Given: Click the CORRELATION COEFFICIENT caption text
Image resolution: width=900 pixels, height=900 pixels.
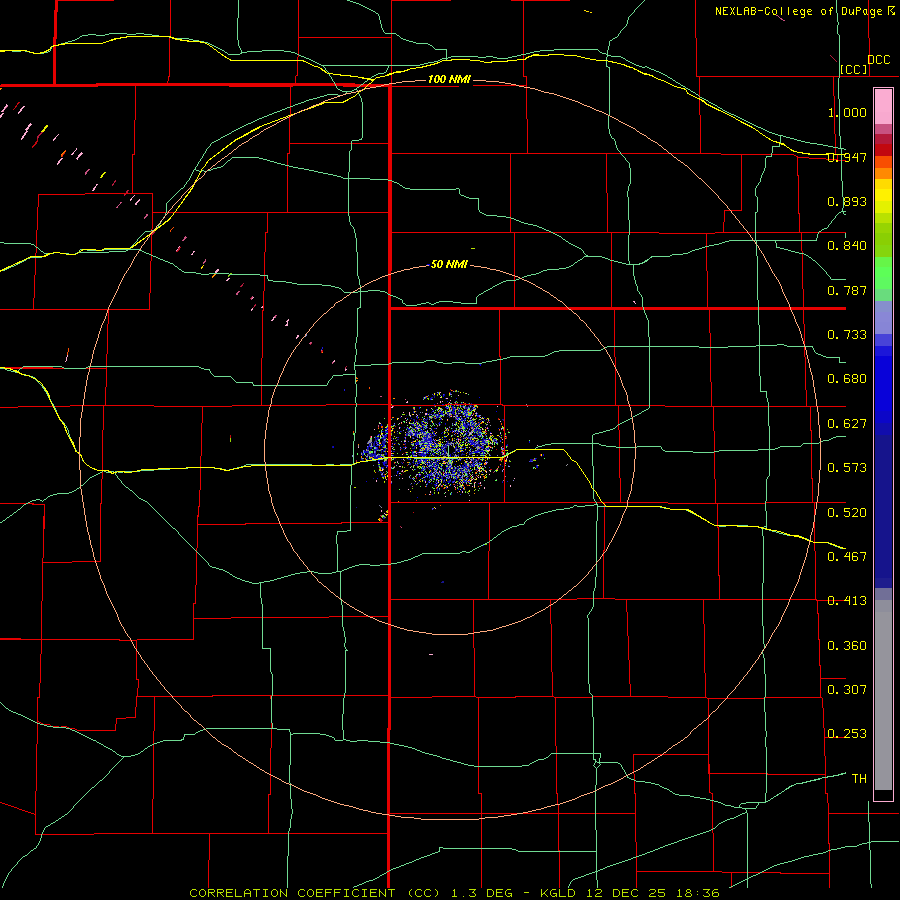Looking at the screenshot, I should [292, 893].
